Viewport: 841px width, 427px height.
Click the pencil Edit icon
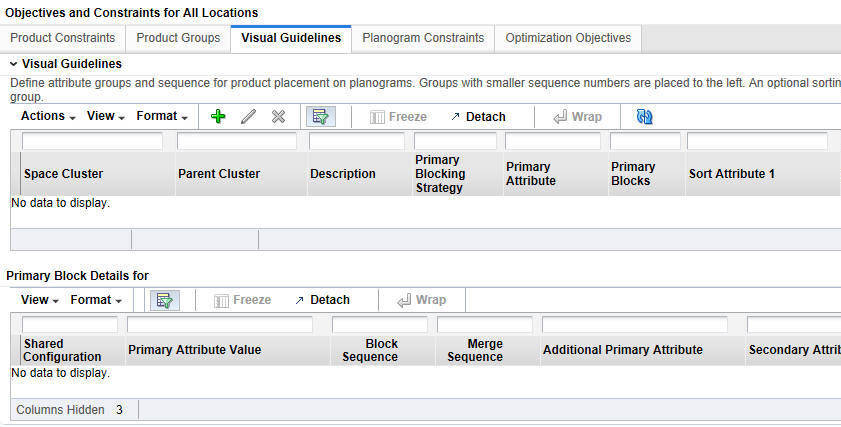(x=248, y=117)
